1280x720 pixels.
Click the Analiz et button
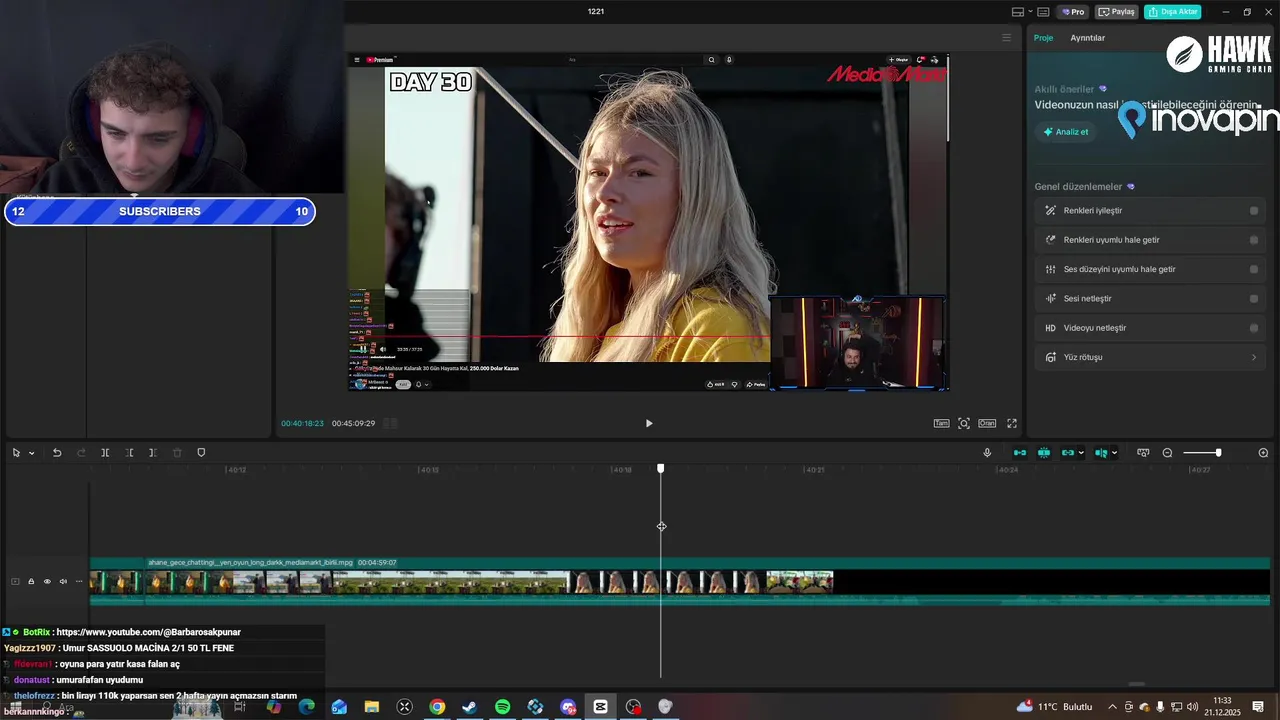coord(1066,132)
